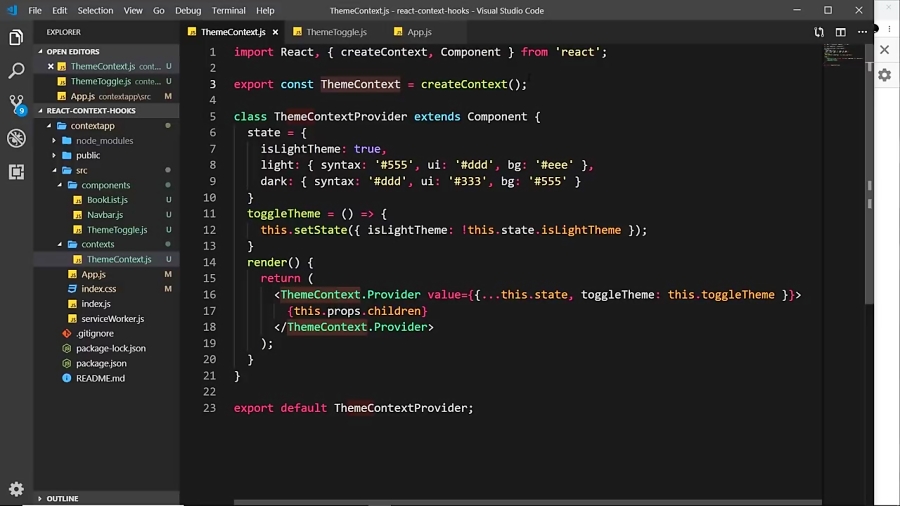Screen dimensions: 900x506
Task: Open Navbar.js in the file tree
Action: click(x=105, y=215)
